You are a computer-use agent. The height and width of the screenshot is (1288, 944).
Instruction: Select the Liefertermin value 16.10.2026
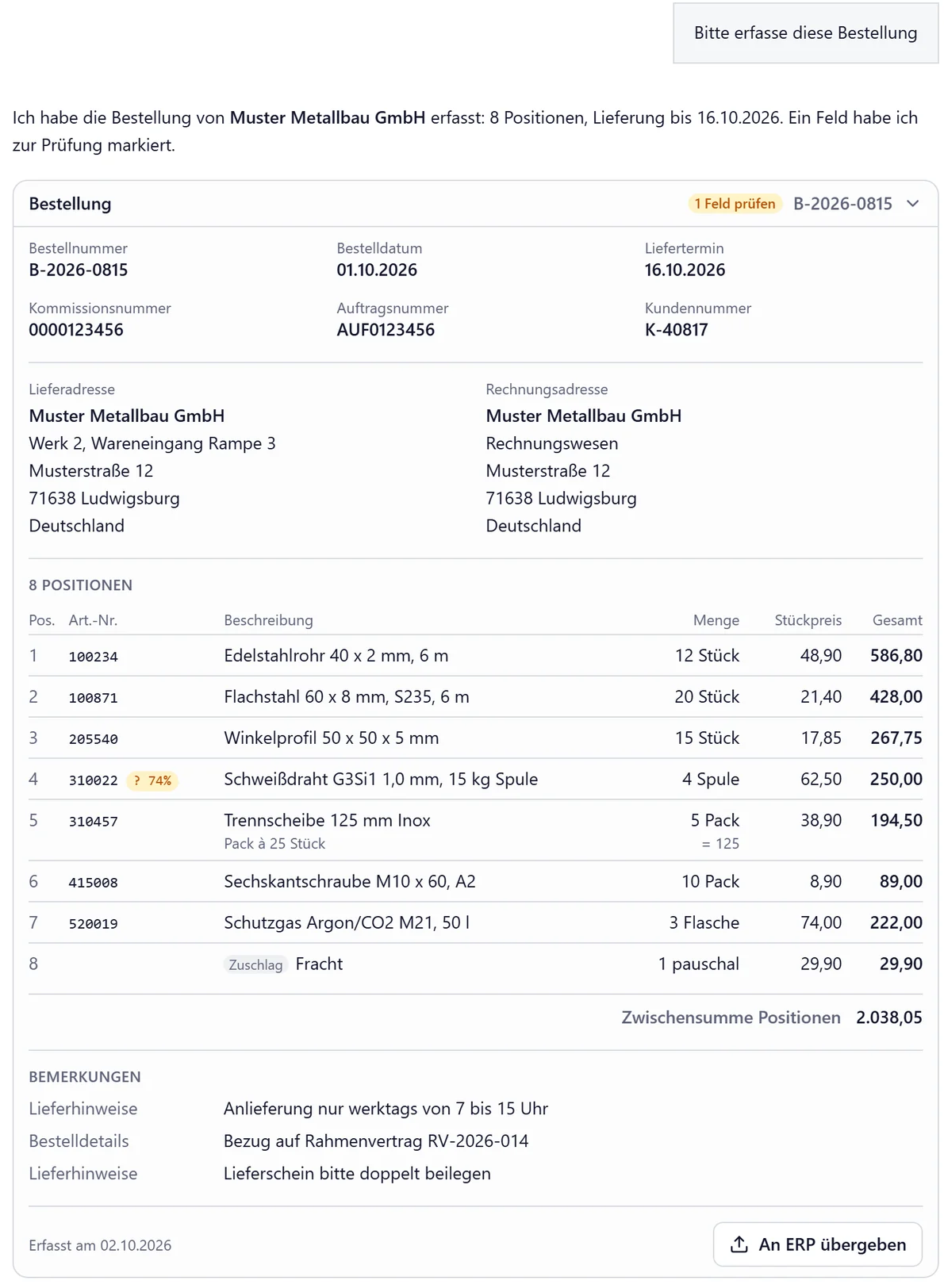[x=685, y=270]
